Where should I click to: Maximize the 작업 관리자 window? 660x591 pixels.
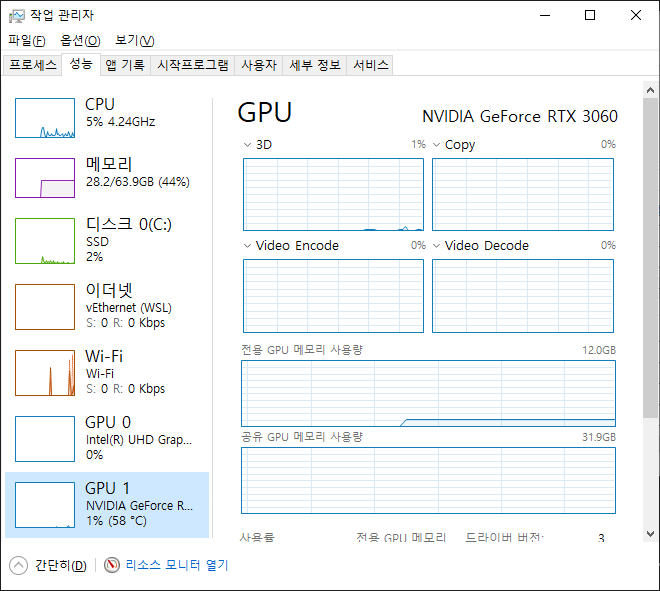(x=590, y=16)
